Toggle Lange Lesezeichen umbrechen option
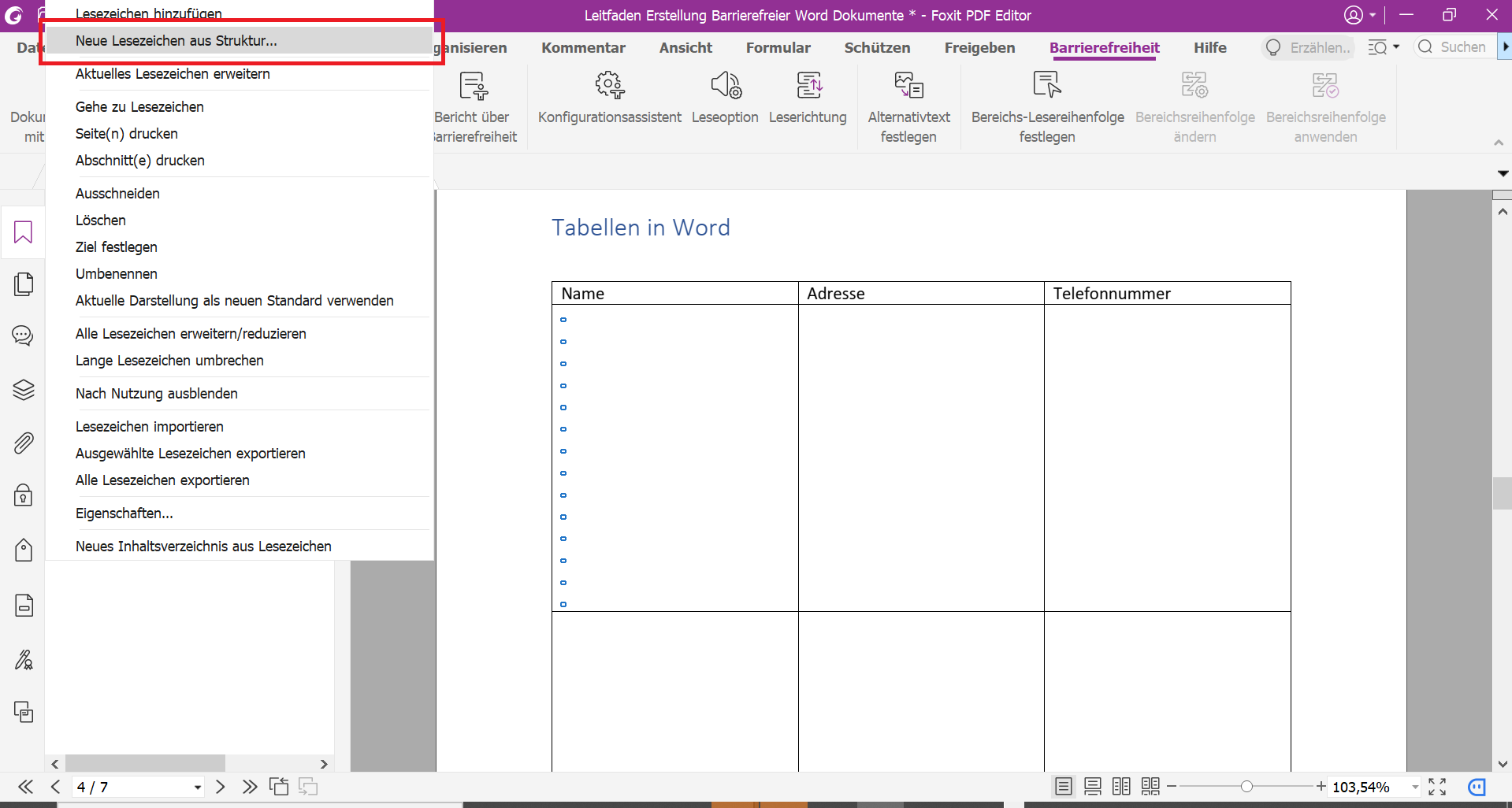 pyautogui.click(x=169, y=361)
